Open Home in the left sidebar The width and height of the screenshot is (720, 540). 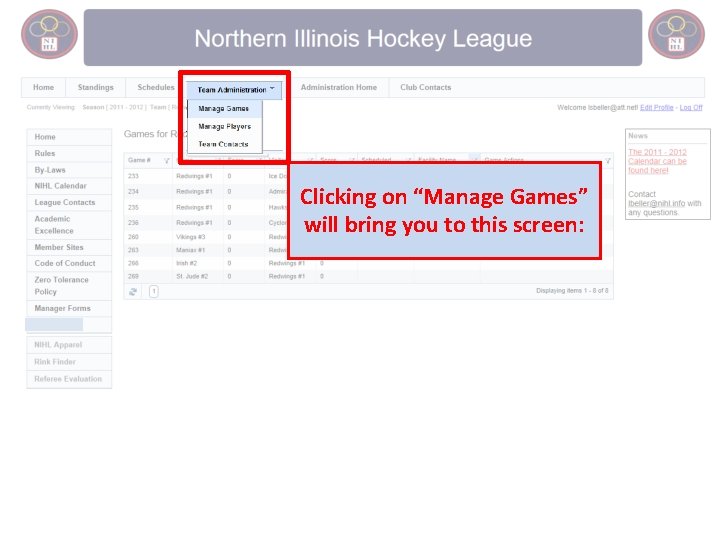coord(69,137)
